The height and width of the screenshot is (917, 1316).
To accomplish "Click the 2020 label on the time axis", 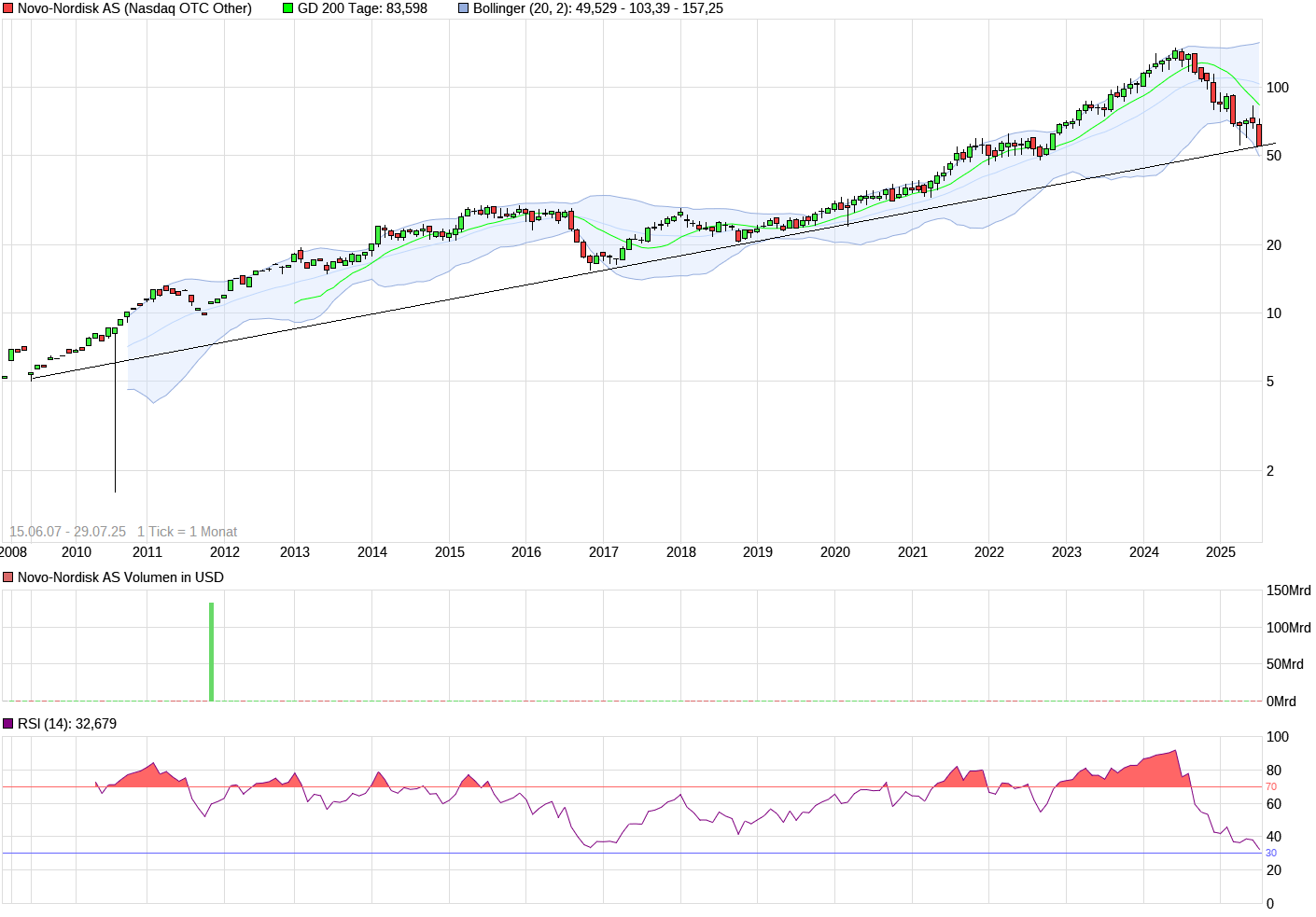I will 835,552.
